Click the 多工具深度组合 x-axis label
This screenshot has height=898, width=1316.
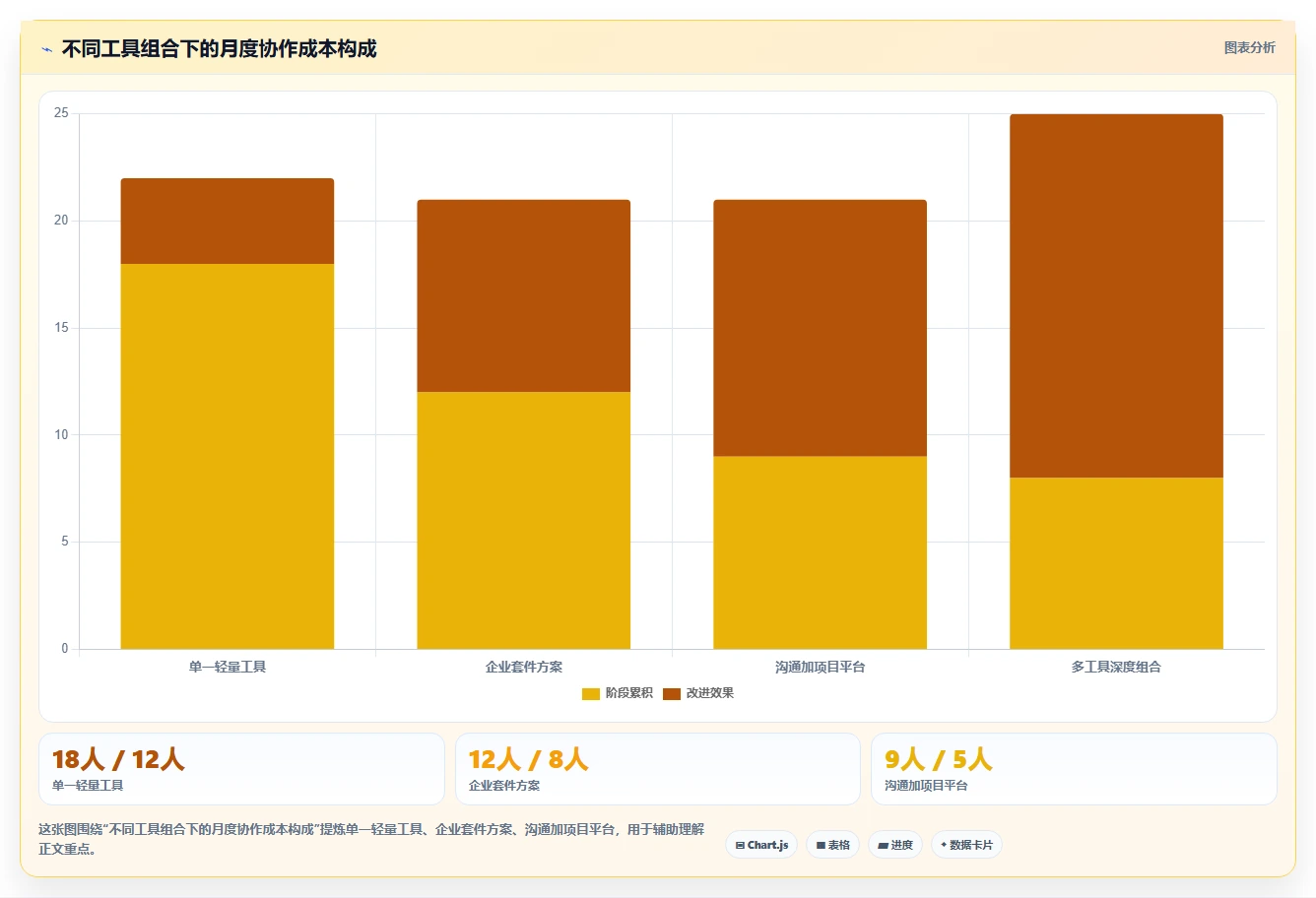coord(1117,667)
